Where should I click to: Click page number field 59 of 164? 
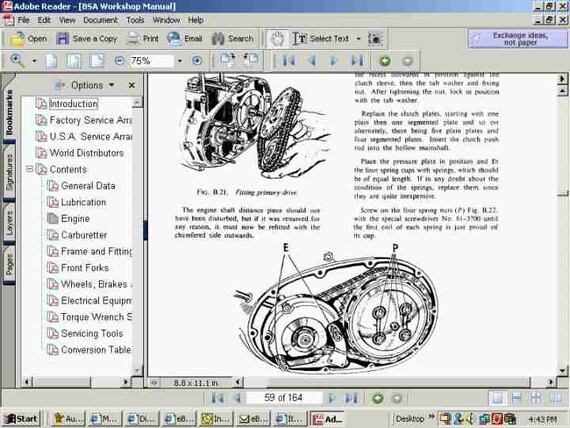pos(284,398)
